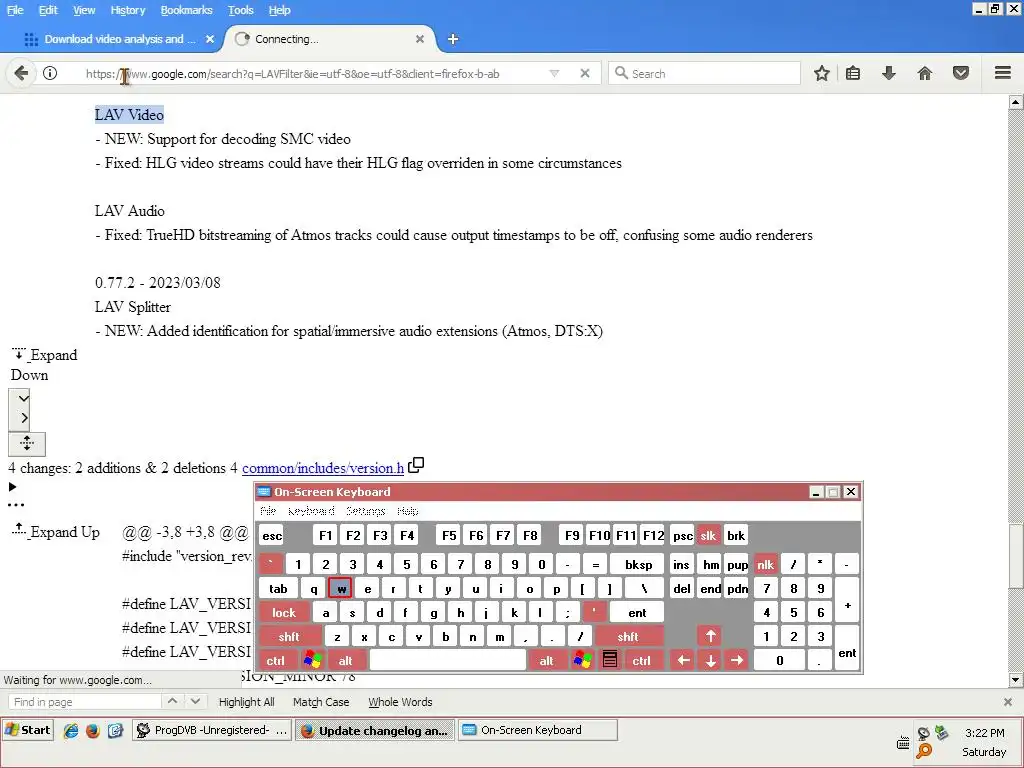
Task: Click the Expand Down arrow icon
Action: 19,354
